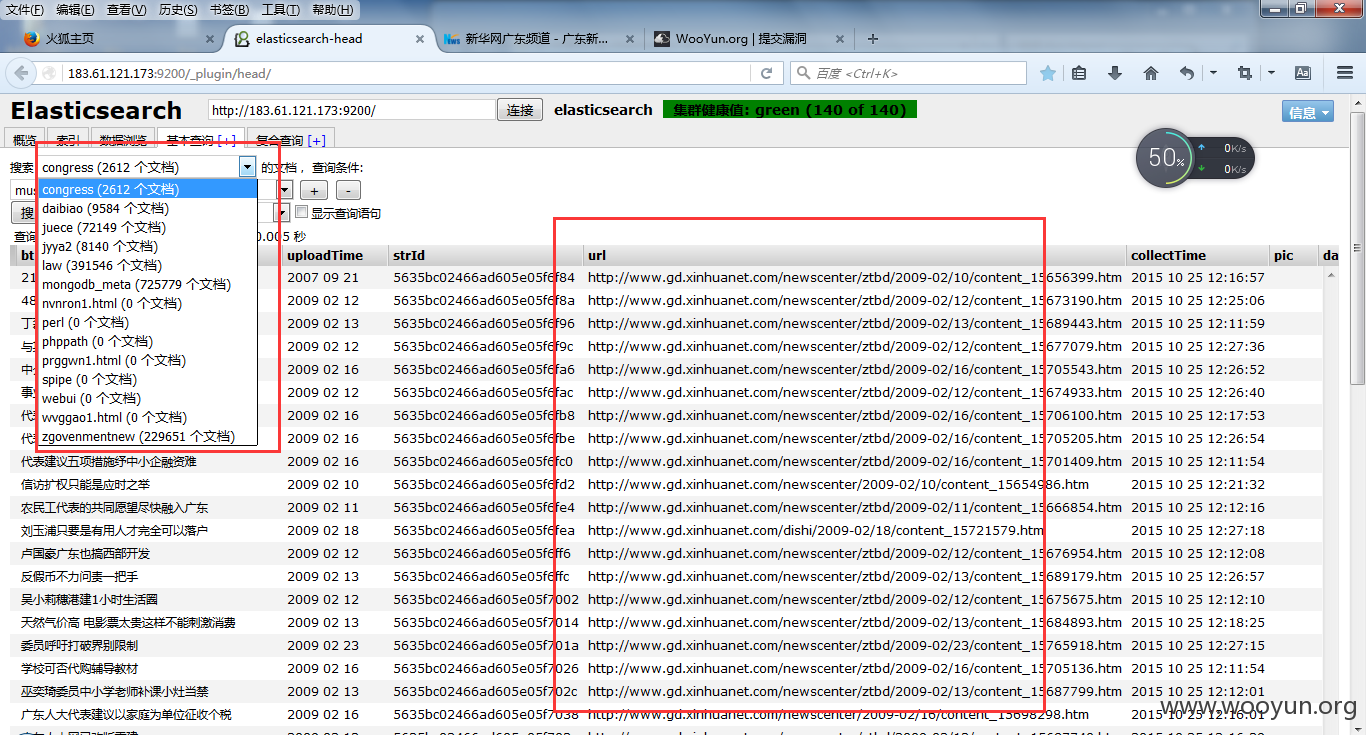The width and height of the screenshot is (1366, 735).
Task: Open the field selector dropdown beside plus button
Action: coord(284,190)
